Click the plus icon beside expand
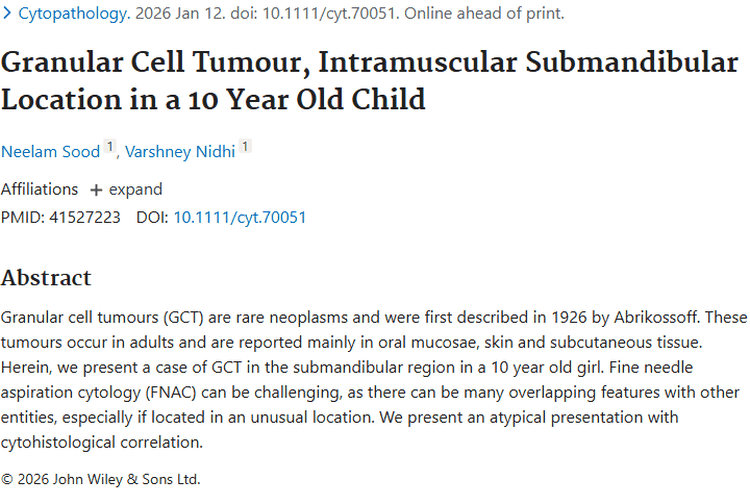This screenshot has width=750, height=500. point(96,189)
